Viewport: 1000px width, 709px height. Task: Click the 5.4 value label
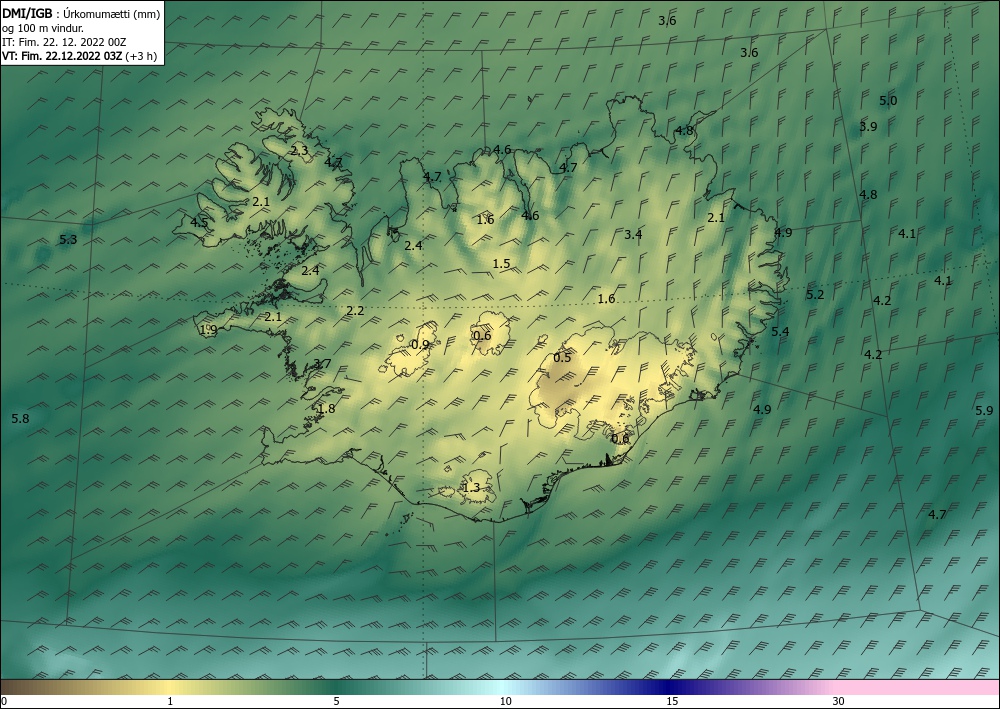780,331
